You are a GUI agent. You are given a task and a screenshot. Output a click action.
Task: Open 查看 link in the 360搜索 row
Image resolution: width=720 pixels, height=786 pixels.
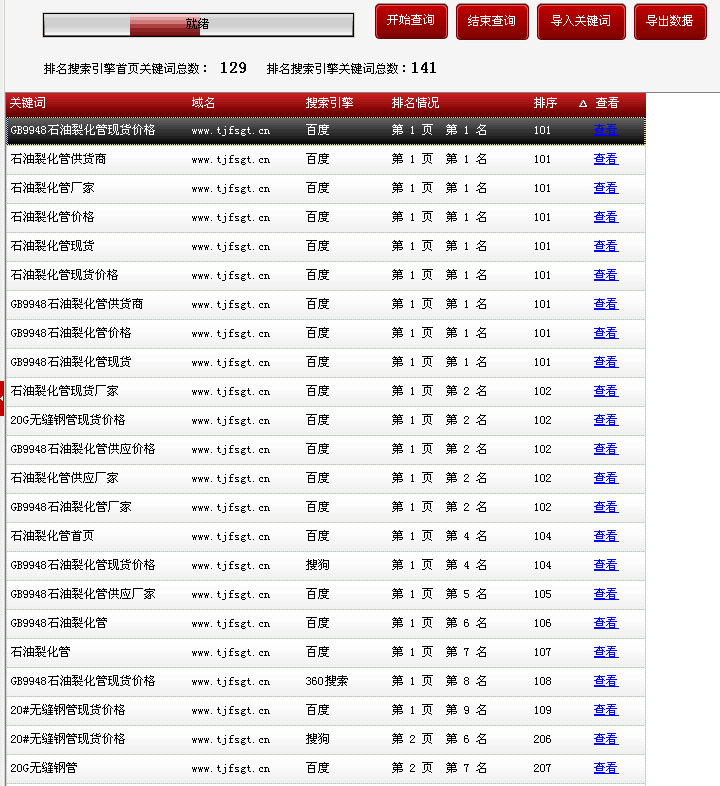(x=606, y=681)
